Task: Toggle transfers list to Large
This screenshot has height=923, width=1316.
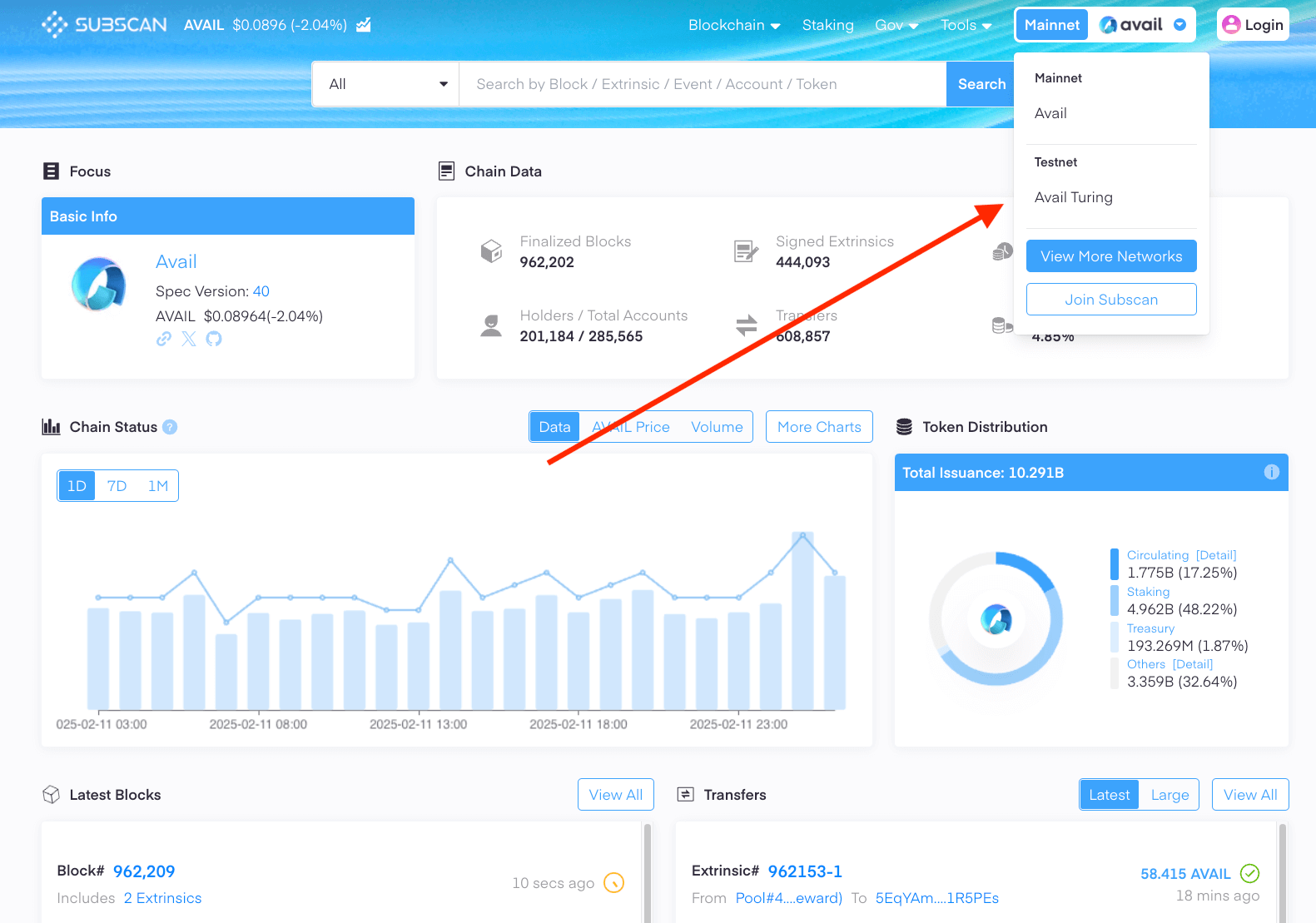Action: (1170, 795)
